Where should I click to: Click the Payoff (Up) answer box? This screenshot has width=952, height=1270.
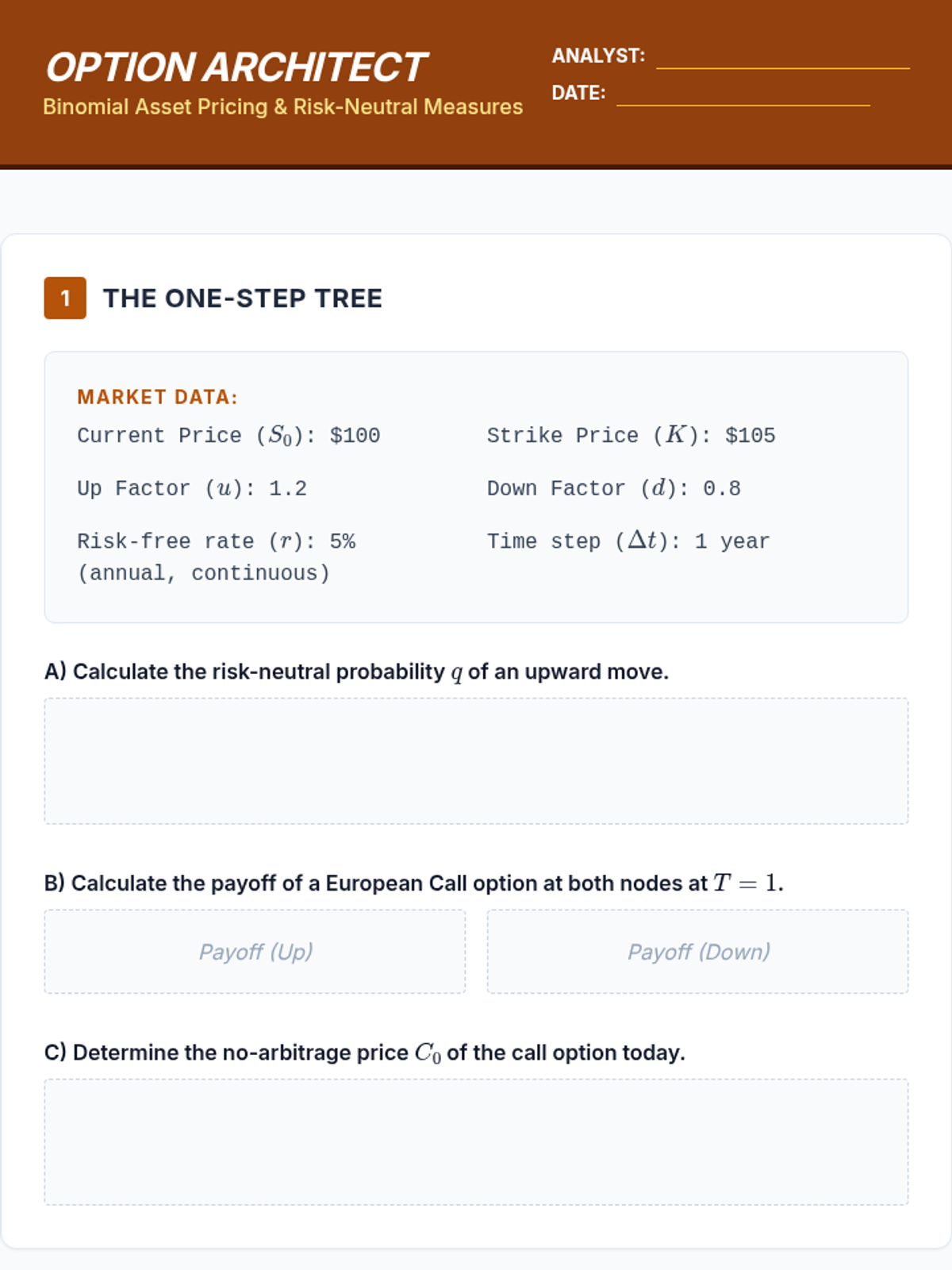(255, 952)
